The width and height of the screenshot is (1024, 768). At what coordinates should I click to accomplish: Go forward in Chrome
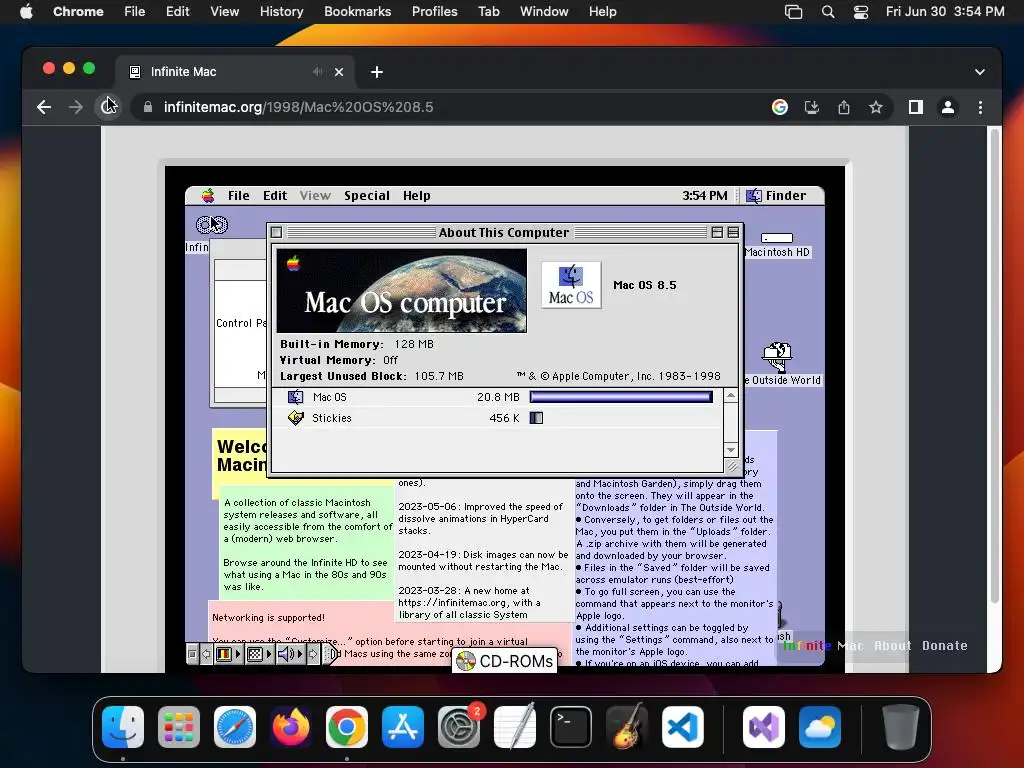(76, 107)
